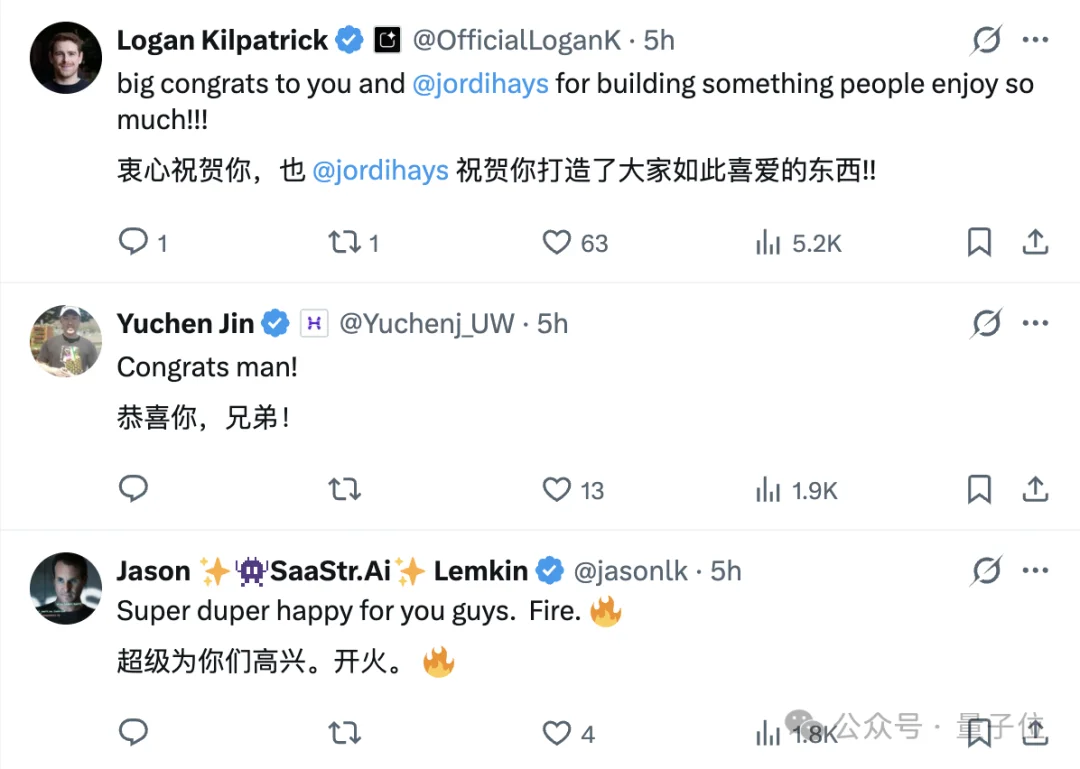Toggle retweet on Jason Lemkin's tweet

344,733
